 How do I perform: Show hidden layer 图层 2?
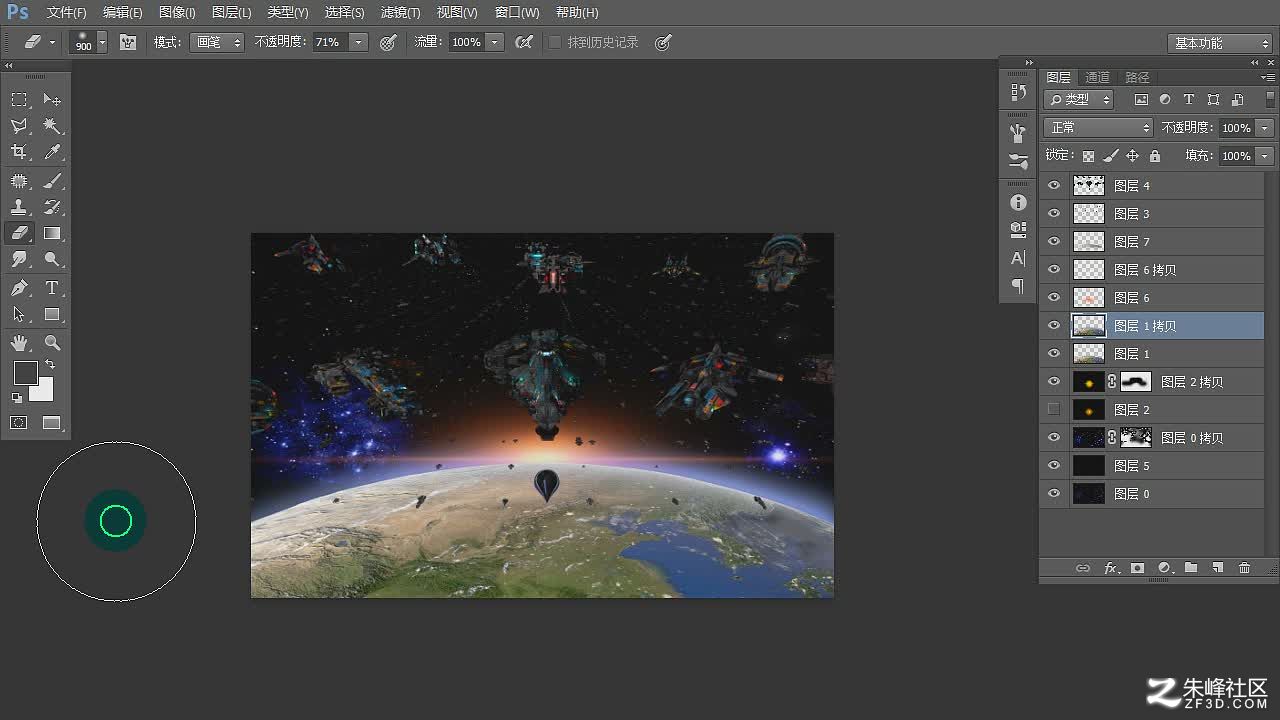[1053, 410]
